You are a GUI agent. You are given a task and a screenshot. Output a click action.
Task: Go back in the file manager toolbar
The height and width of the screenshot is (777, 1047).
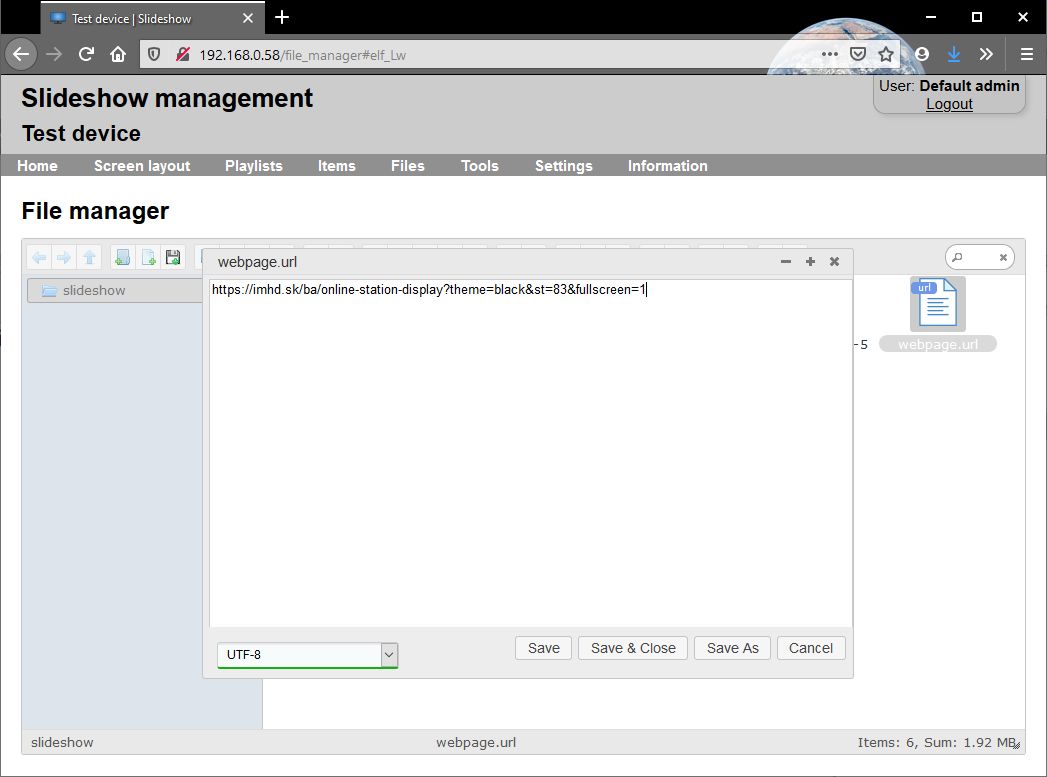point(39,258)
